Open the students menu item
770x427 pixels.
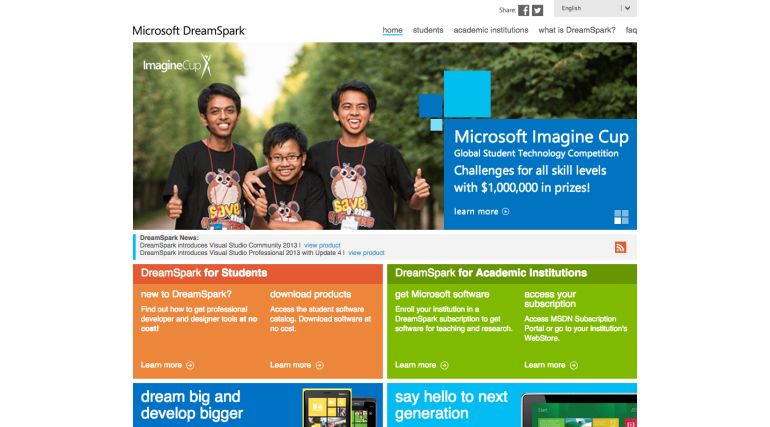click(427, 30)
